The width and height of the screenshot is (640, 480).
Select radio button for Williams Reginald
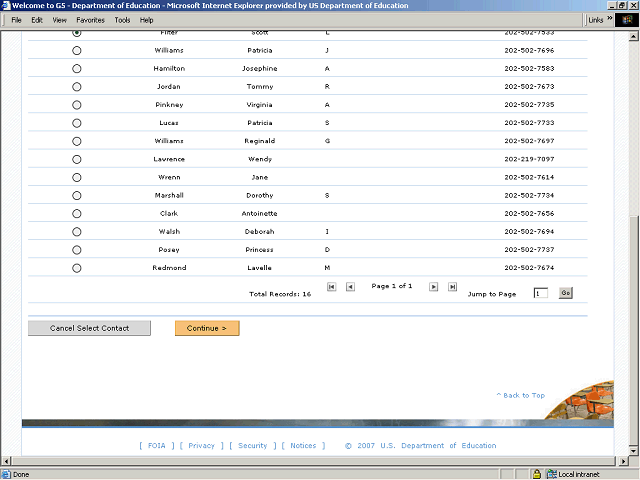(77, 141)
